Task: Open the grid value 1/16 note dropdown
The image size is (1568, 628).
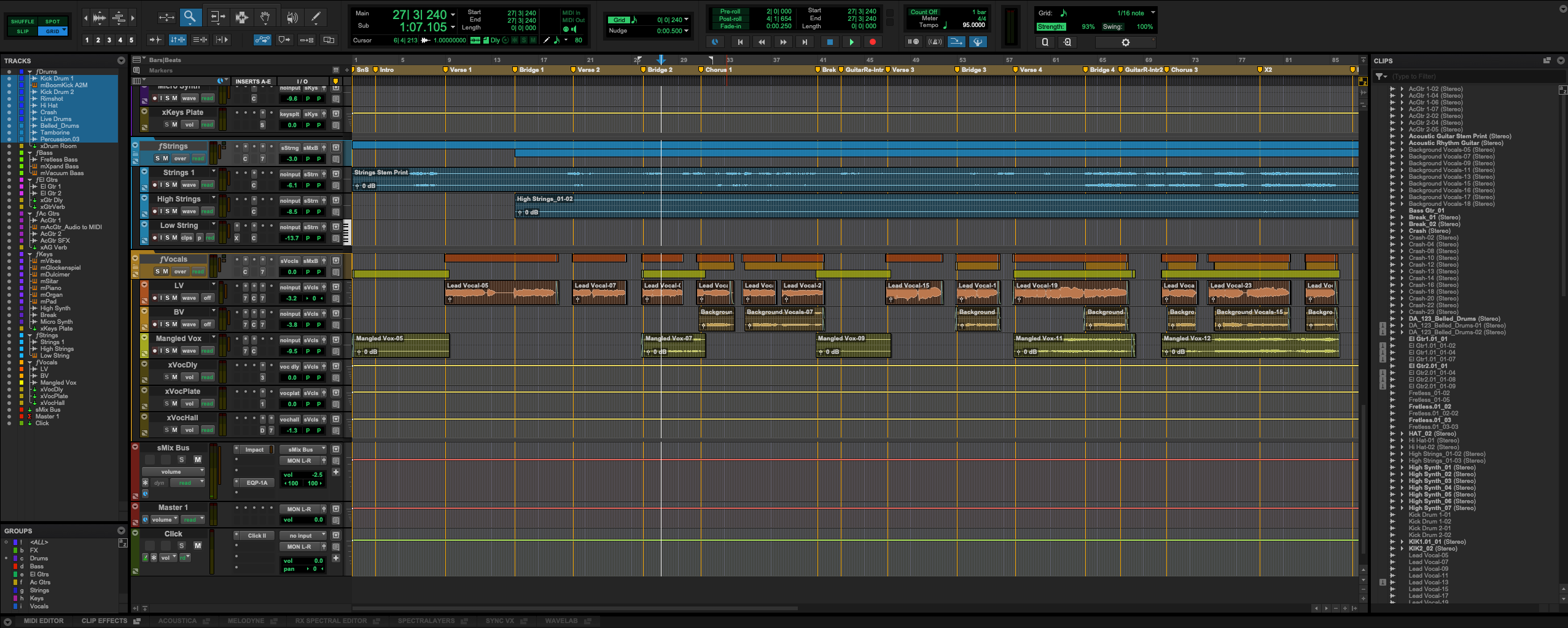Action: pos(1153,12)
